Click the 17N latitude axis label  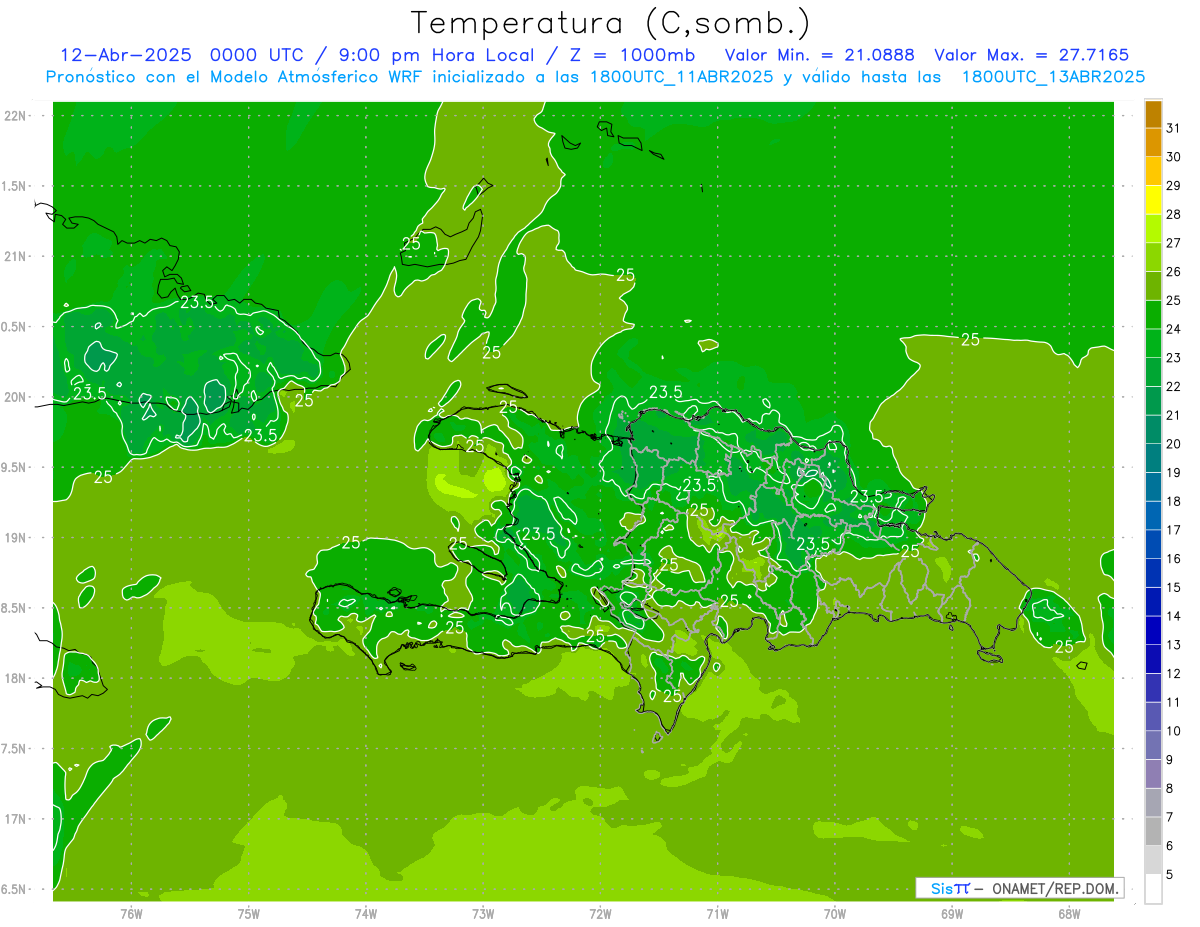pos(14,819)
